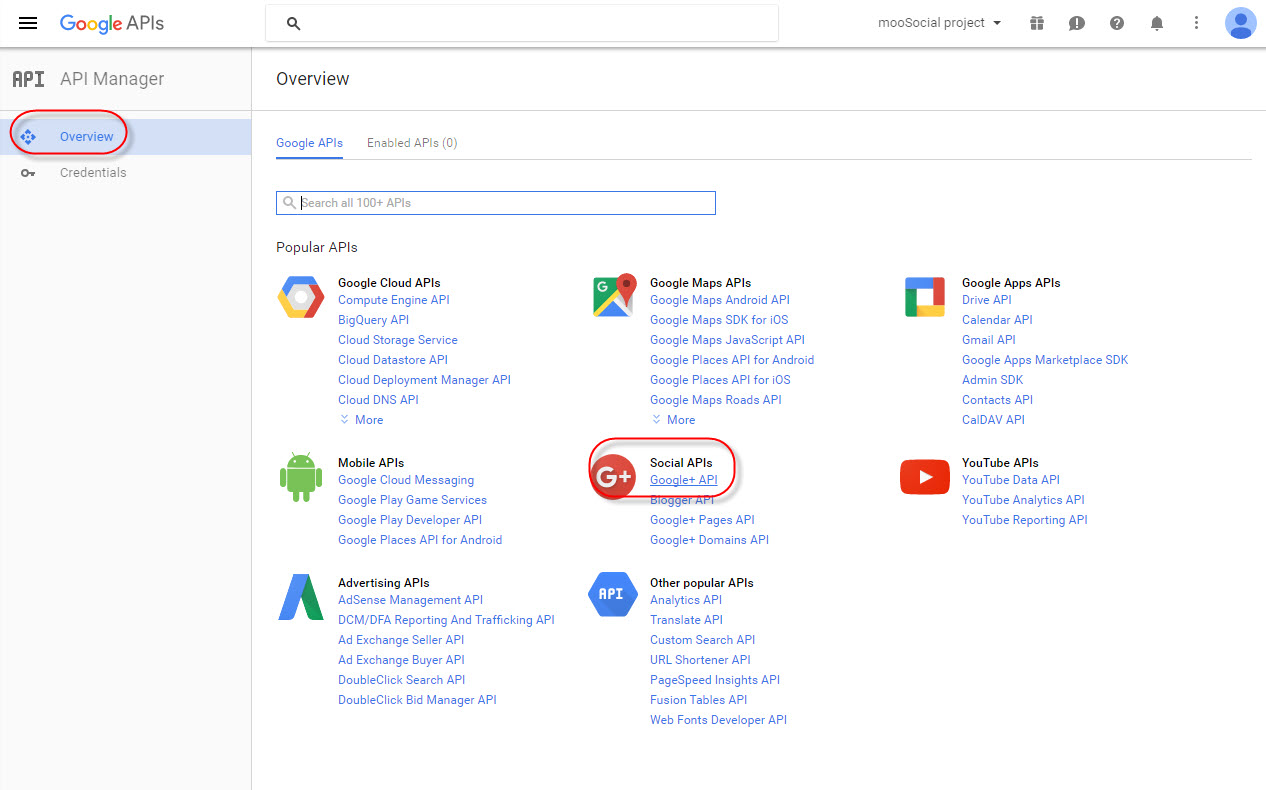Switch to the Enabled APIs tab
The height and width of the screenshot is (790, 1266).
click(411, 142)
